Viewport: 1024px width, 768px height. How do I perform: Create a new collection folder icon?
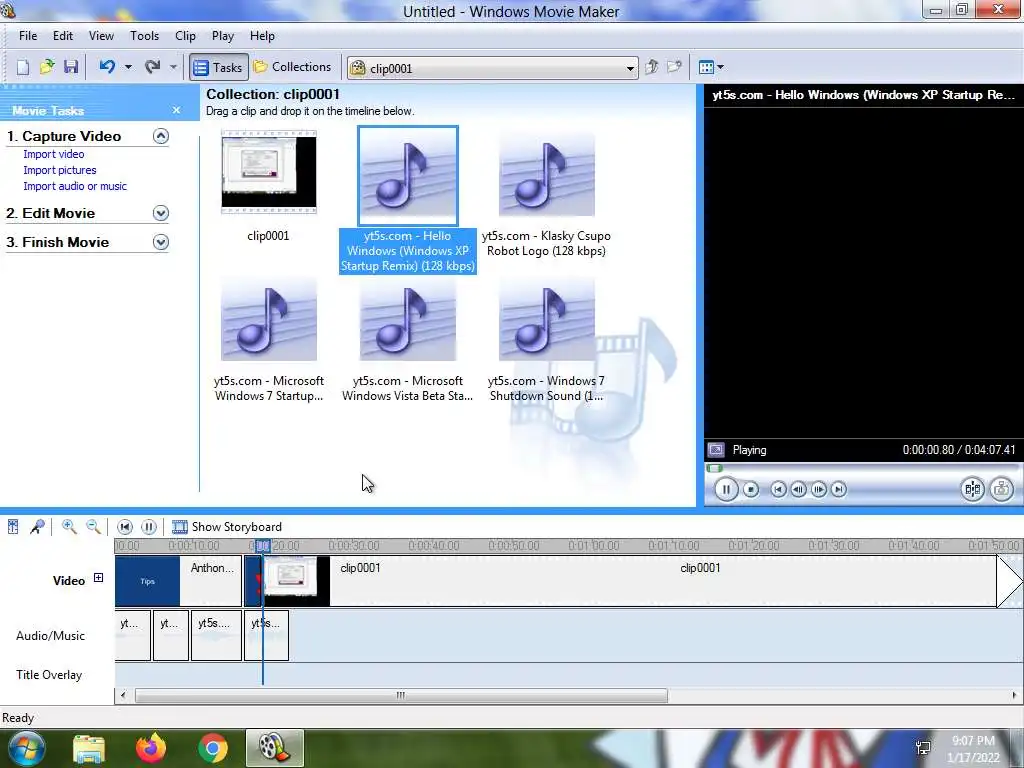[675, 67]
